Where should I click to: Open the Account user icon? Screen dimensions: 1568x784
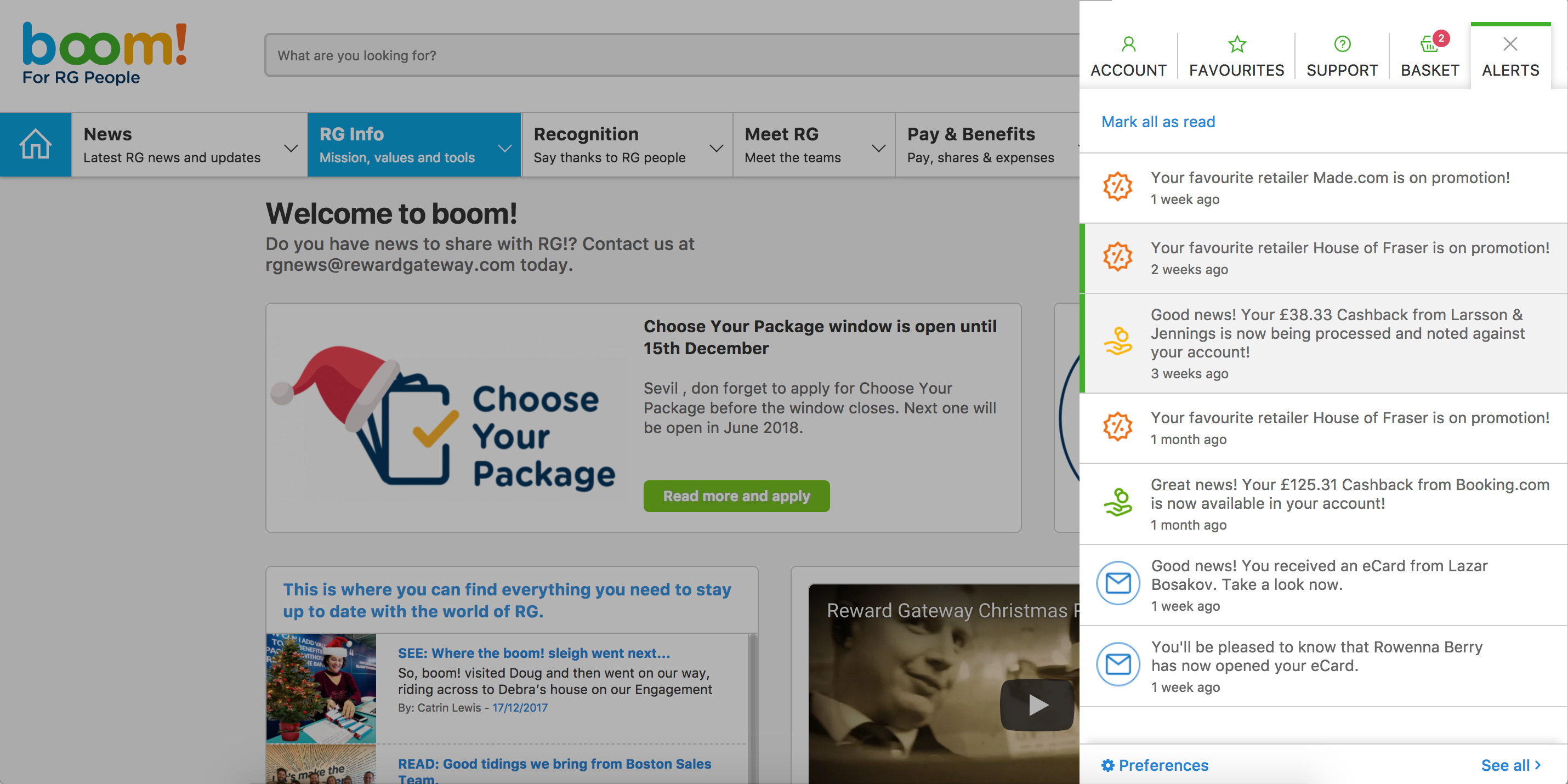point(1128,44)
